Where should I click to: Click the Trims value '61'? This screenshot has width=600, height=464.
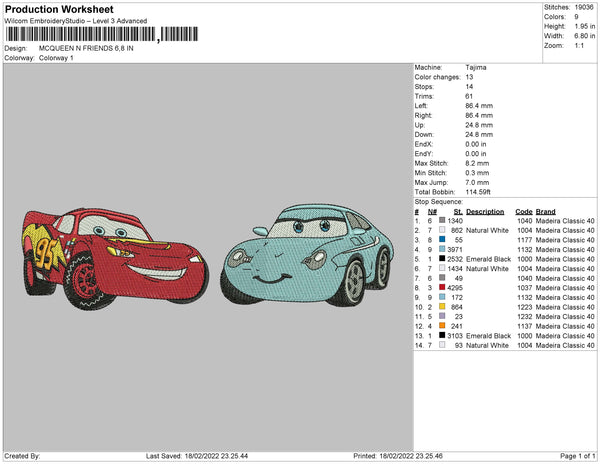[x=469, y=96]
